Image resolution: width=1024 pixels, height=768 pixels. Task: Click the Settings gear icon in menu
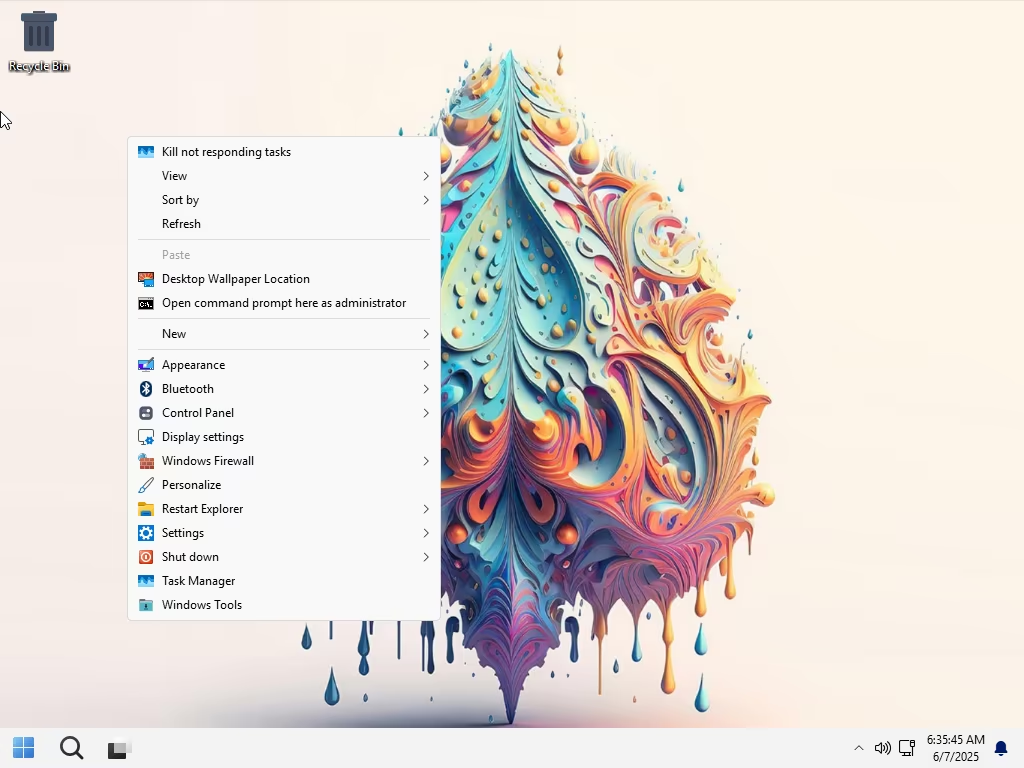pyautogui.click(x=146, y=533)
